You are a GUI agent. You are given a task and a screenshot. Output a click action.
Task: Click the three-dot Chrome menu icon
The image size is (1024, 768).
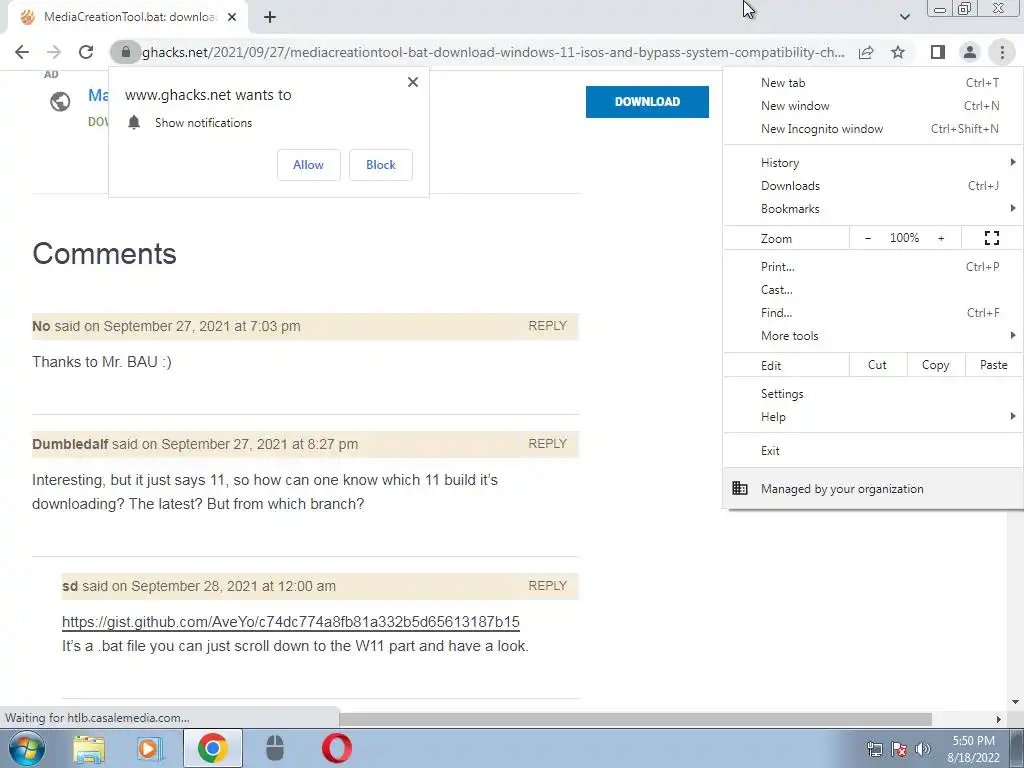click(1002, 52)
